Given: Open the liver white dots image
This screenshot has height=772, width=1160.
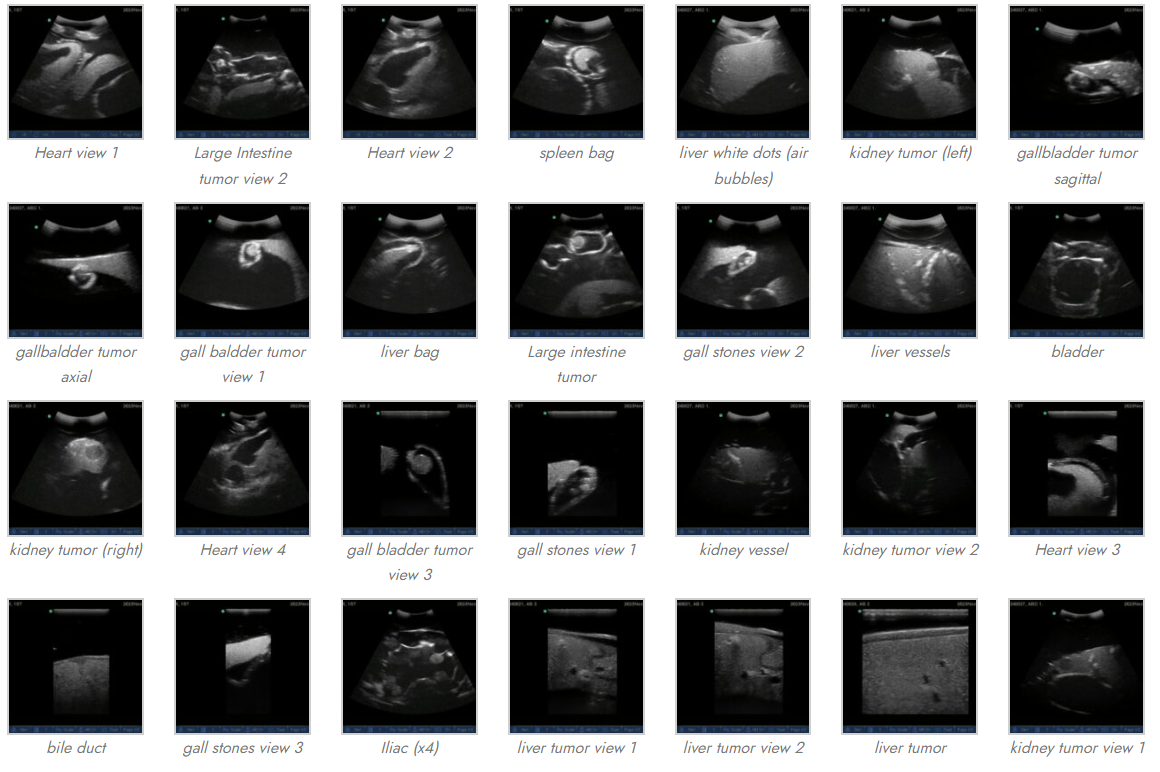Looking at the screenshot, I should [744, 72].
